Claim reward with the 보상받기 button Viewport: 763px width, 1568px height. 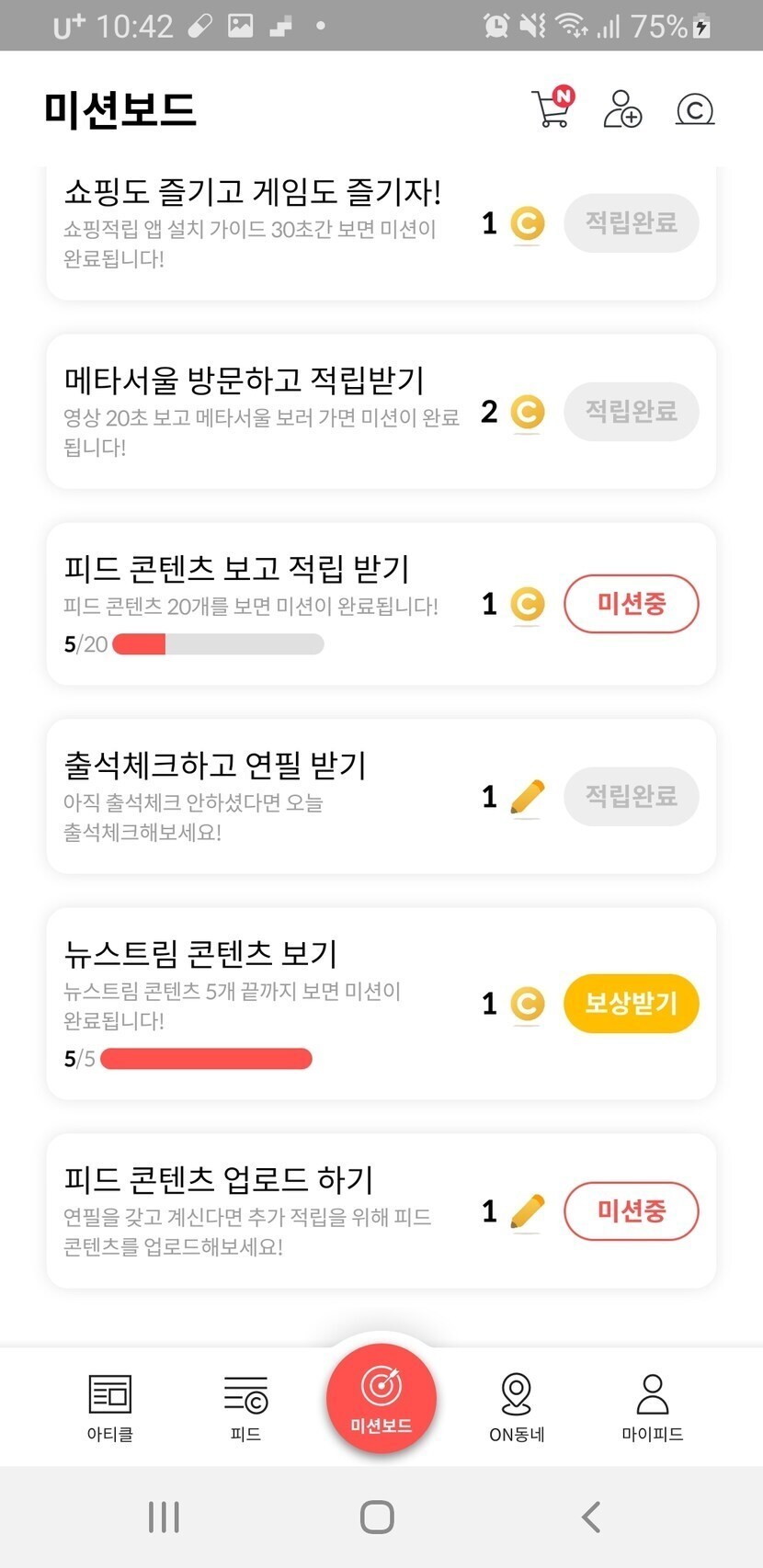(x=631, y=1003)
